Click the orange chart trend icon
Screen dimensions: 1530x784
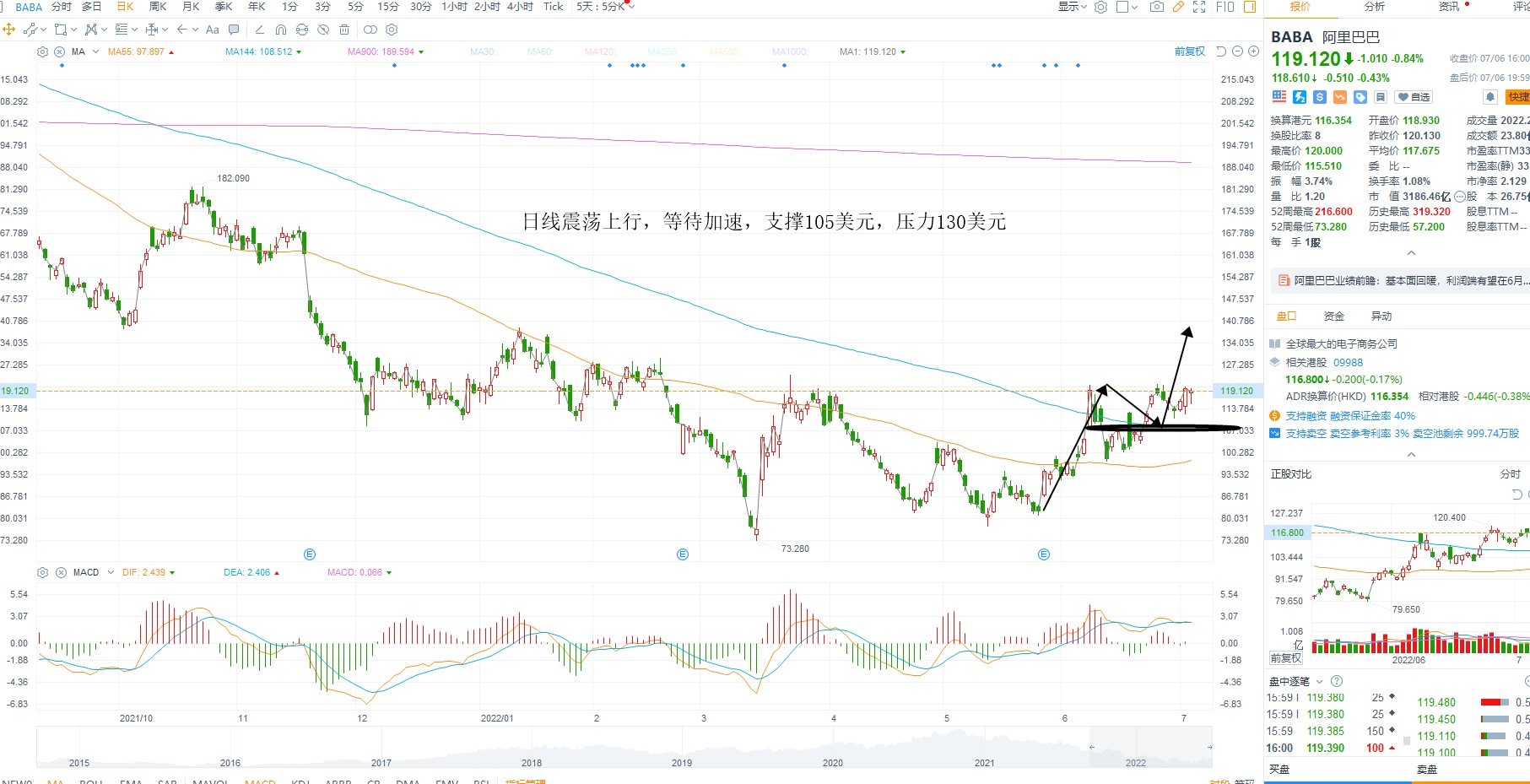1340,97
